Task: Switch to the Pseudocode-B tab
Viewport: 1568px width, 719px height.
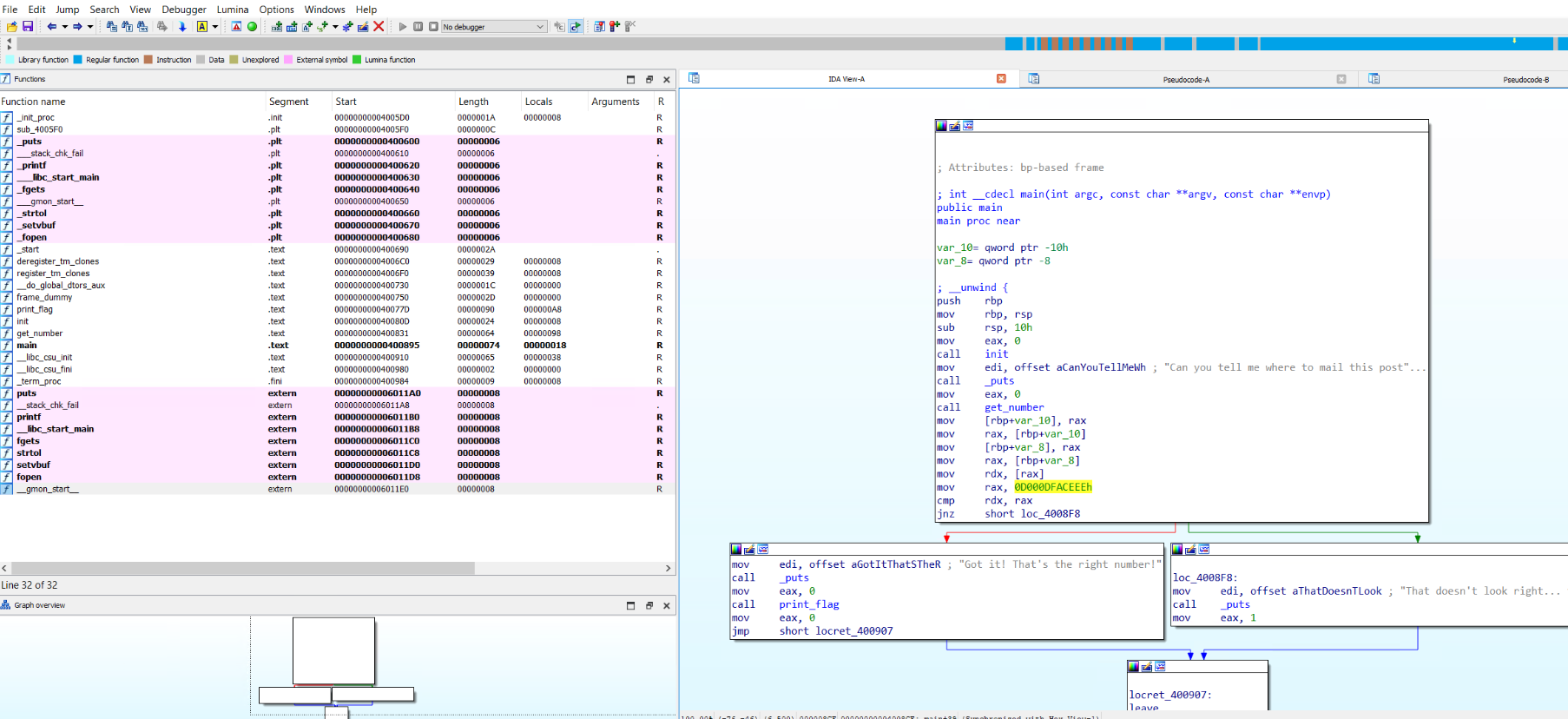Action: click(1525, 79)
